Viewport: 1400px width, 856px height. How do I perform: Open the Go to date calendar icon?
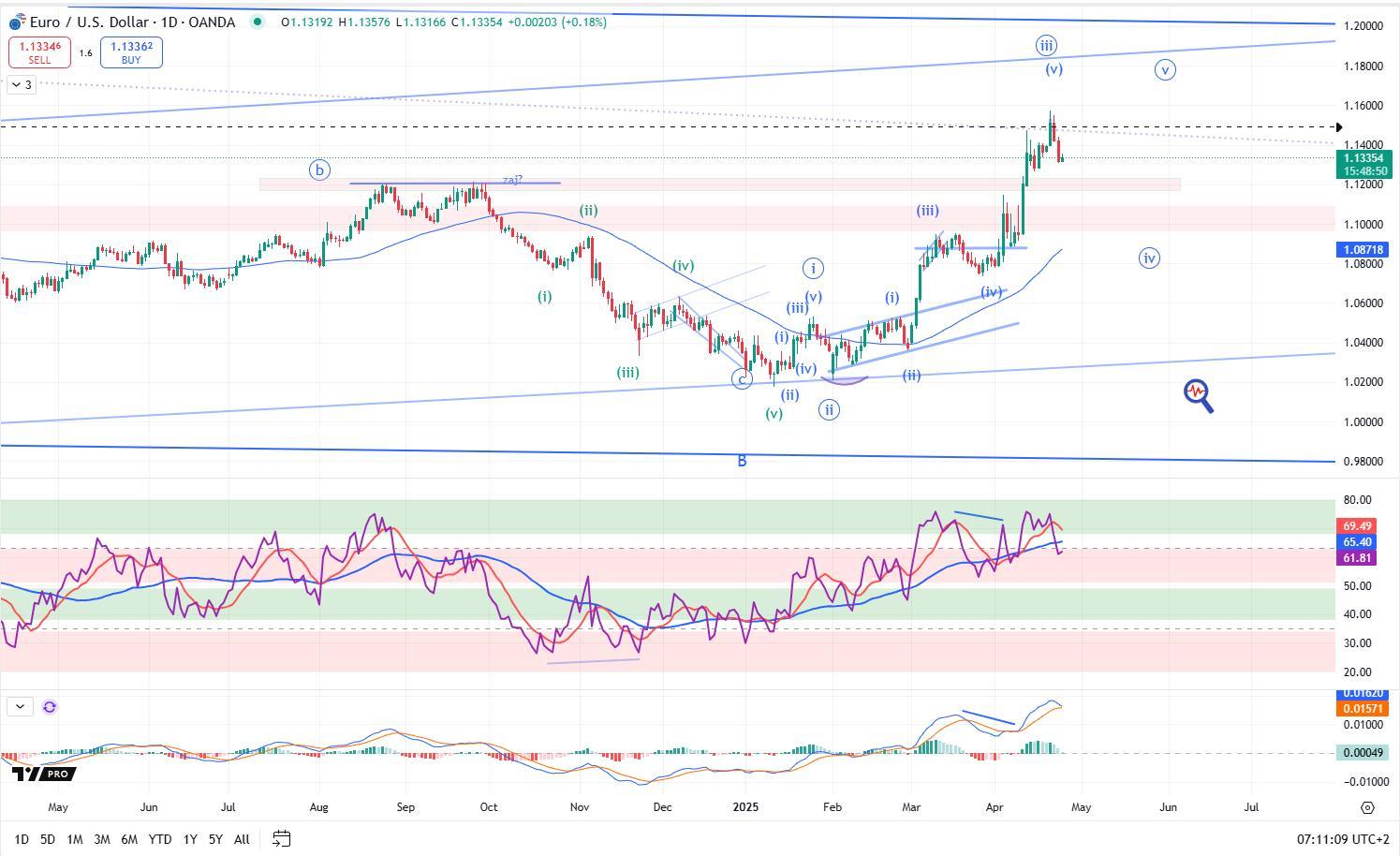coord(281,838)
